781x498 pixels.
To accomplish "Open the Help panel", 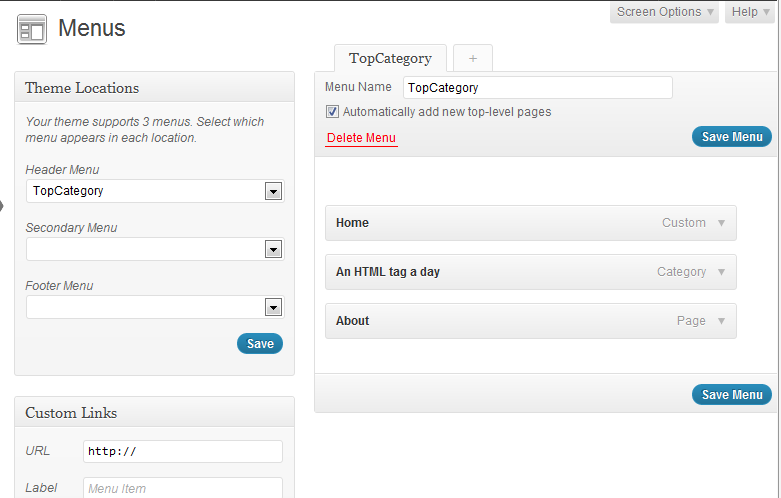I will pos(750,12).
